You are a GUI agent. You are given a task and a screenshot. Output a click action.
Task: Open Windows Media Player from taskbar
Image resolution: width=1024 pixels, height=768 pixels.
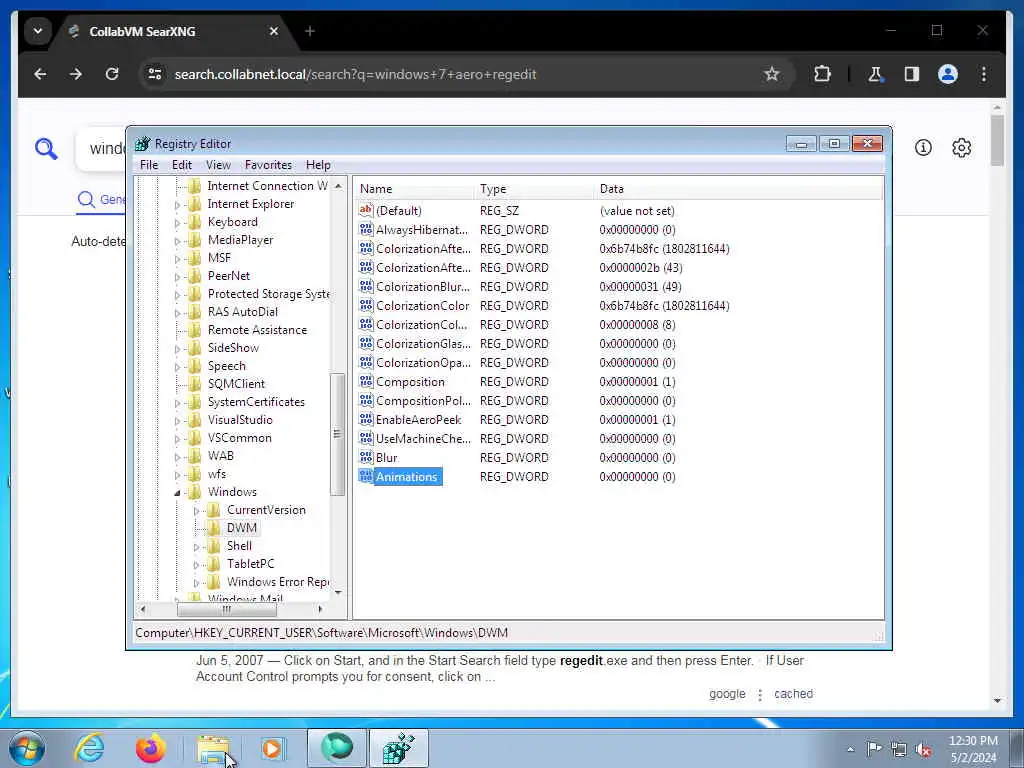pos(272,748)
